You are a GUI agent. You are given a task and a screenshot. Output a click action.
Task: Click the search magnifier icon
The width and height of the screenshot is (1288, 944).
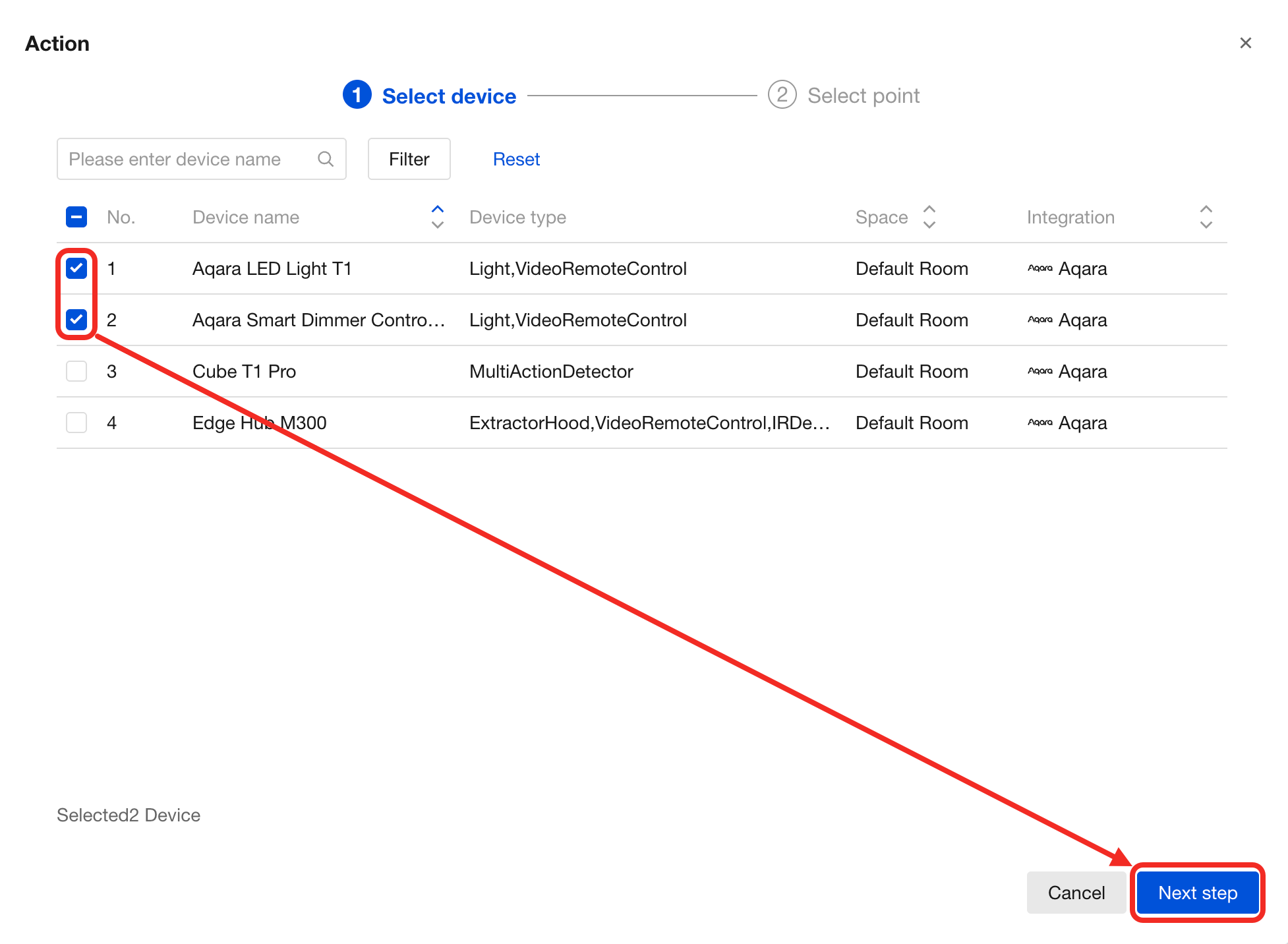pos(325,159)
